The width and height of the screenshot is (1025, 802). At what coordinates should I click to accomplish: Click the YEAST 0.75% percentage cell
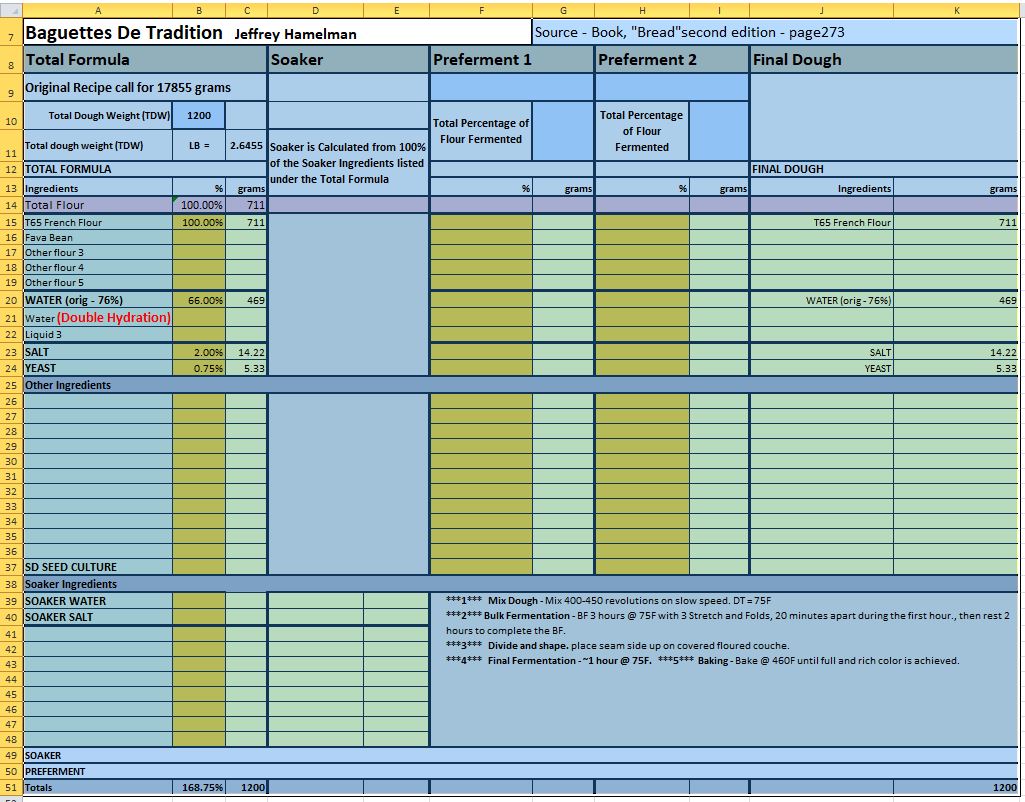(x=199, y=368)
